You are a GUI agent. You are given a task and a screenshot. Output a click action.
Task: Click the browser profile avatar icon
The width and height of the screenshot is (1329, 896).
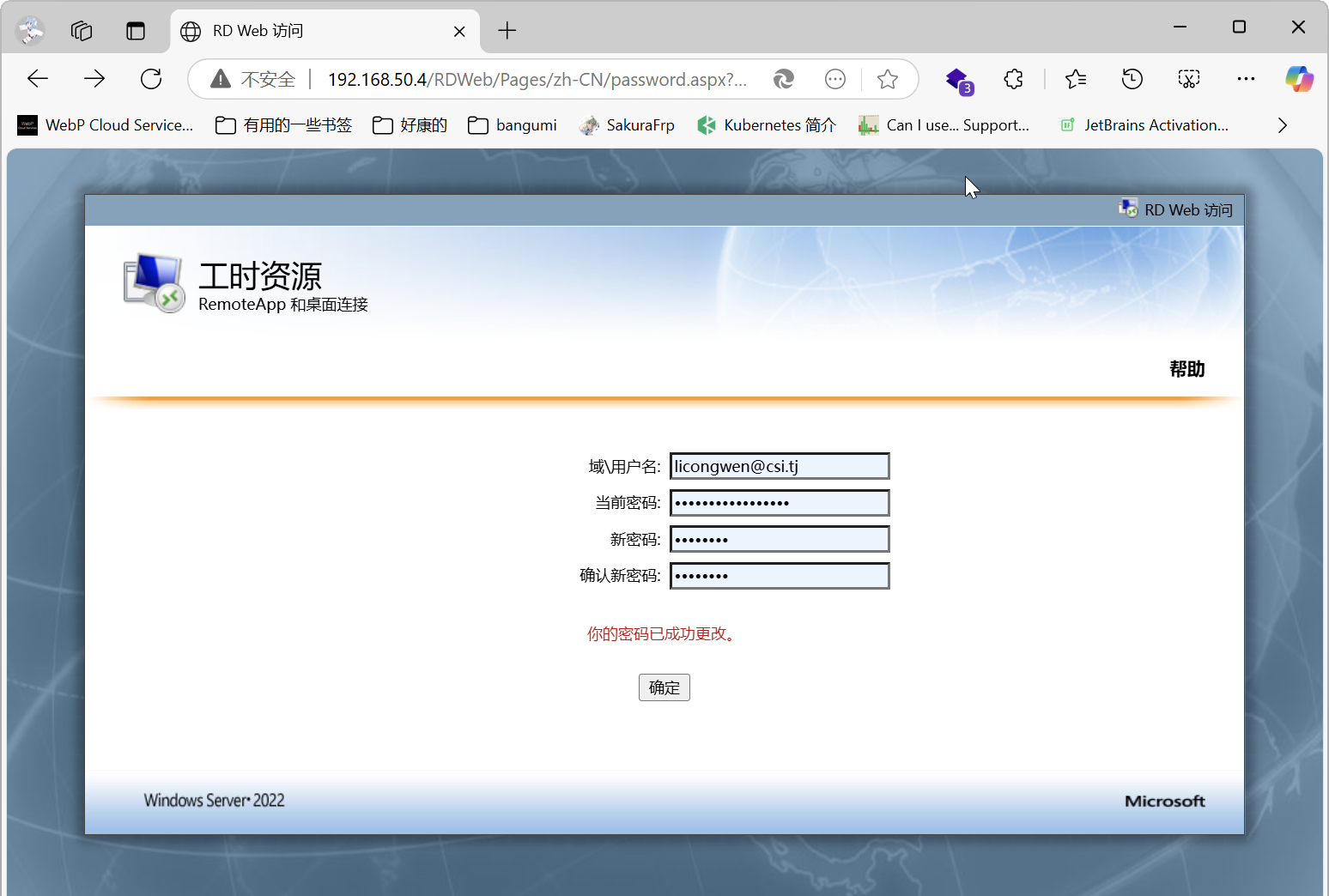click(x=31, y=31)
